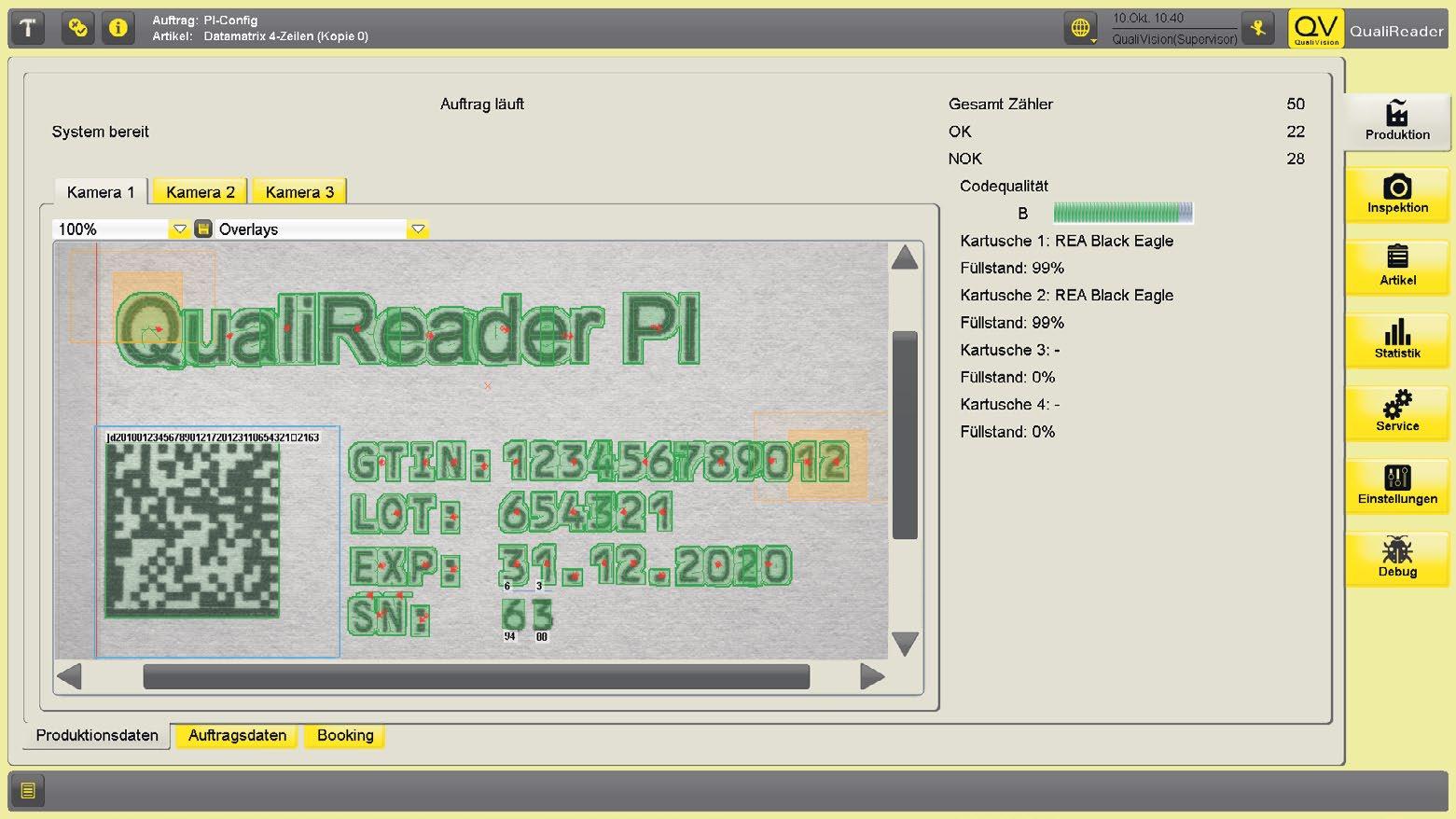Open Einstellungen settings page
Screen dimensions: 1456x819
point(1397,485)
